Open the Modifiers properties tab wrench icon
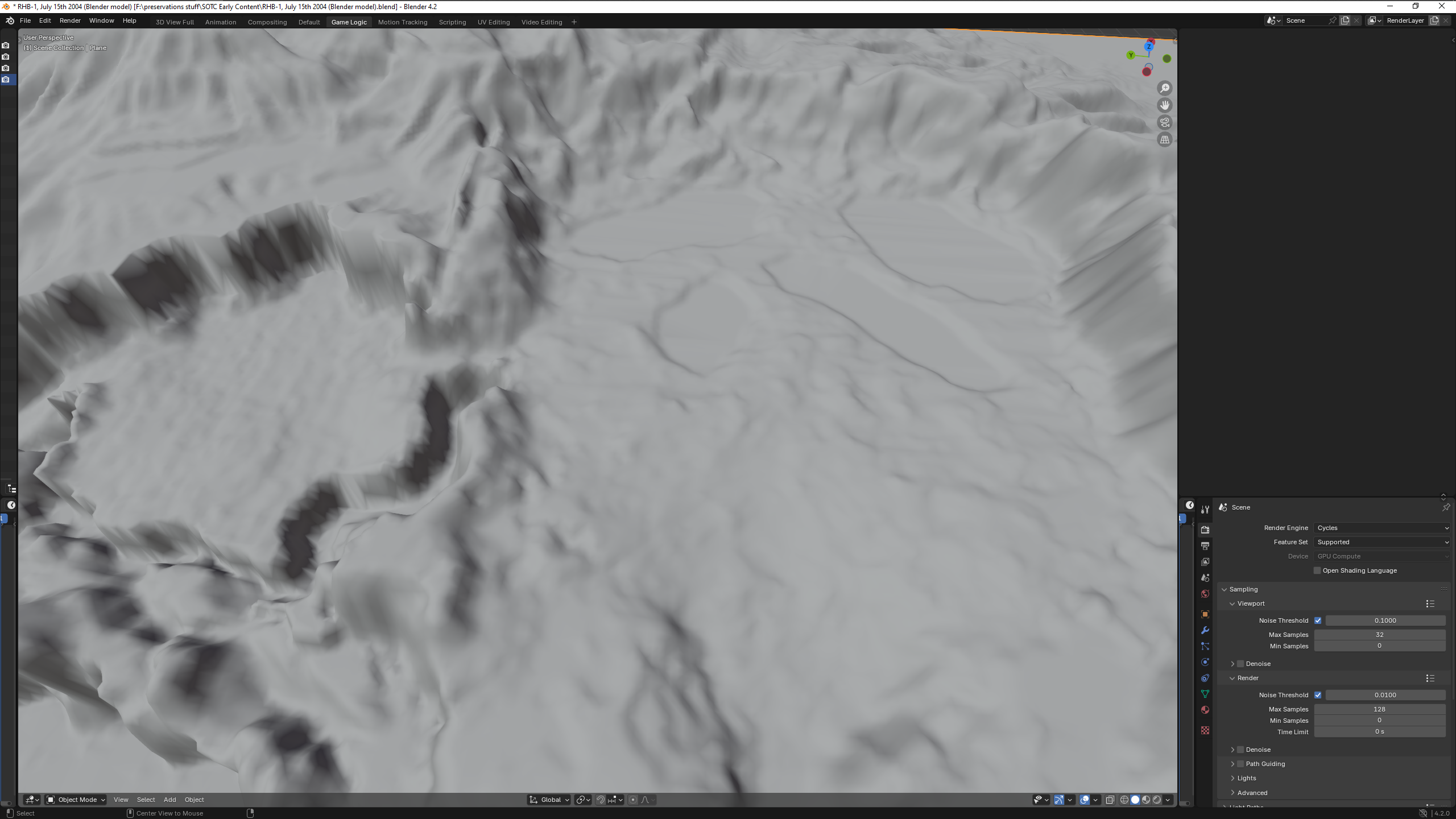 pyautogui.click(x=1205, y=630)
